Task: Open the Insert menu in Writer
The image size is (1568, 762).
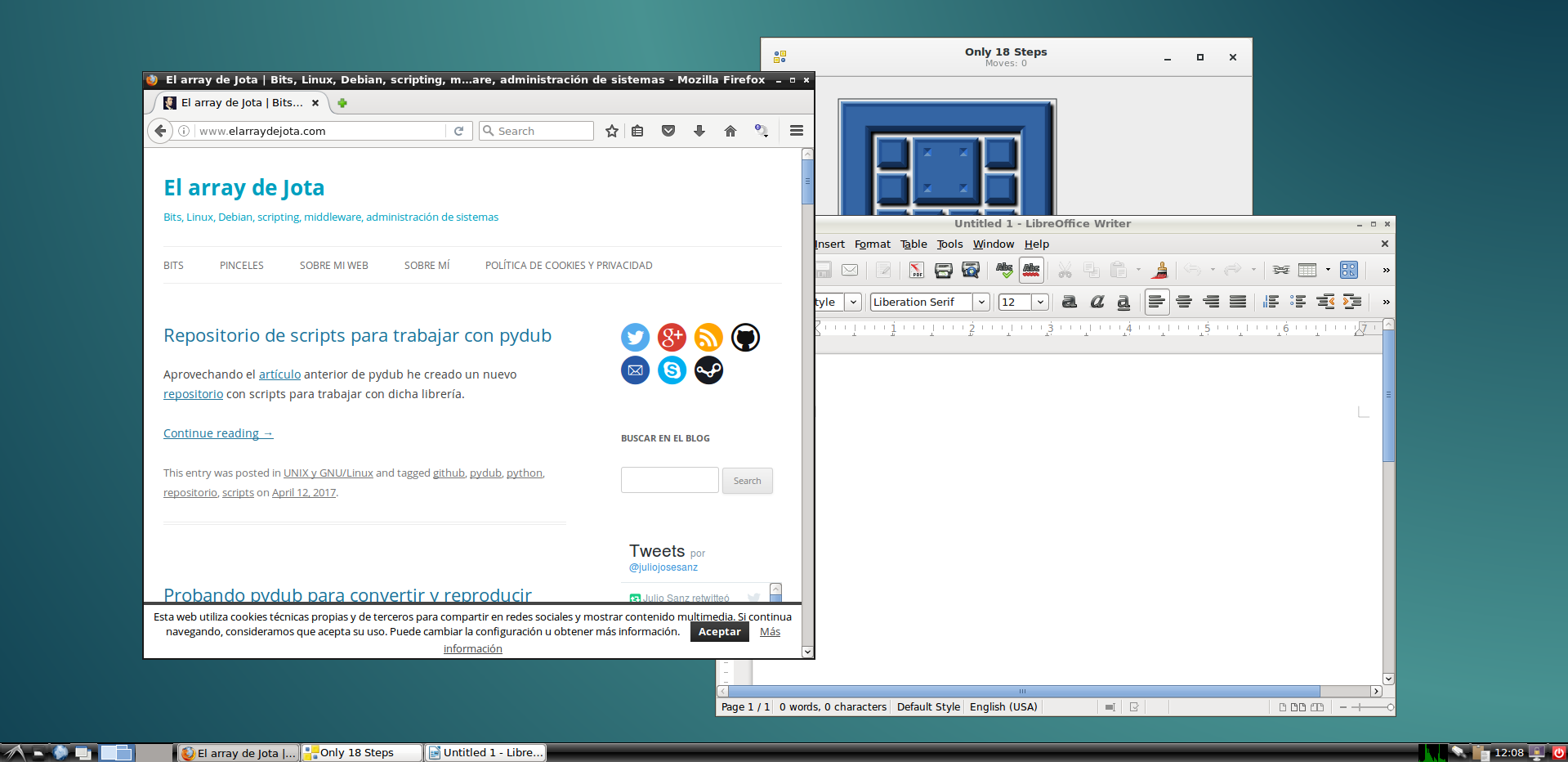Action: coord(830,244)
